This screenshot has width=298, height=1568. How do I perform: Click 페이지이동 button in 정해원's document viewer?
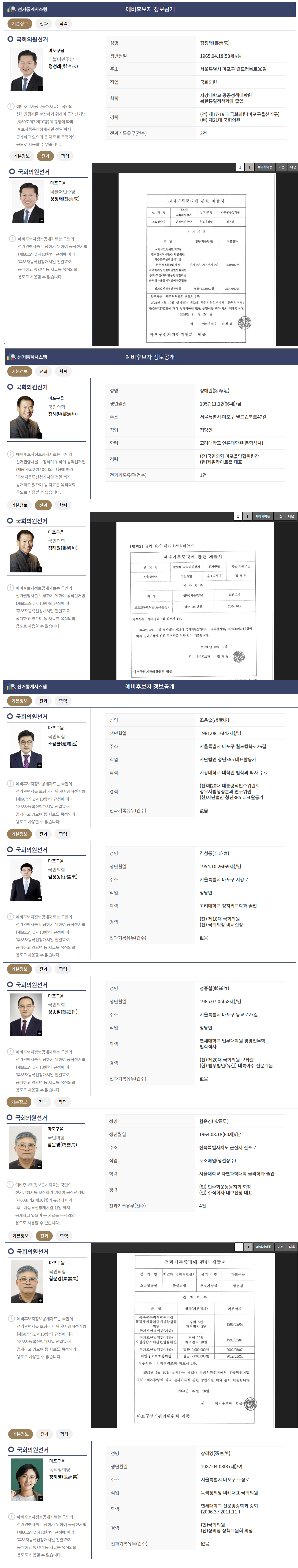[263, 516]
